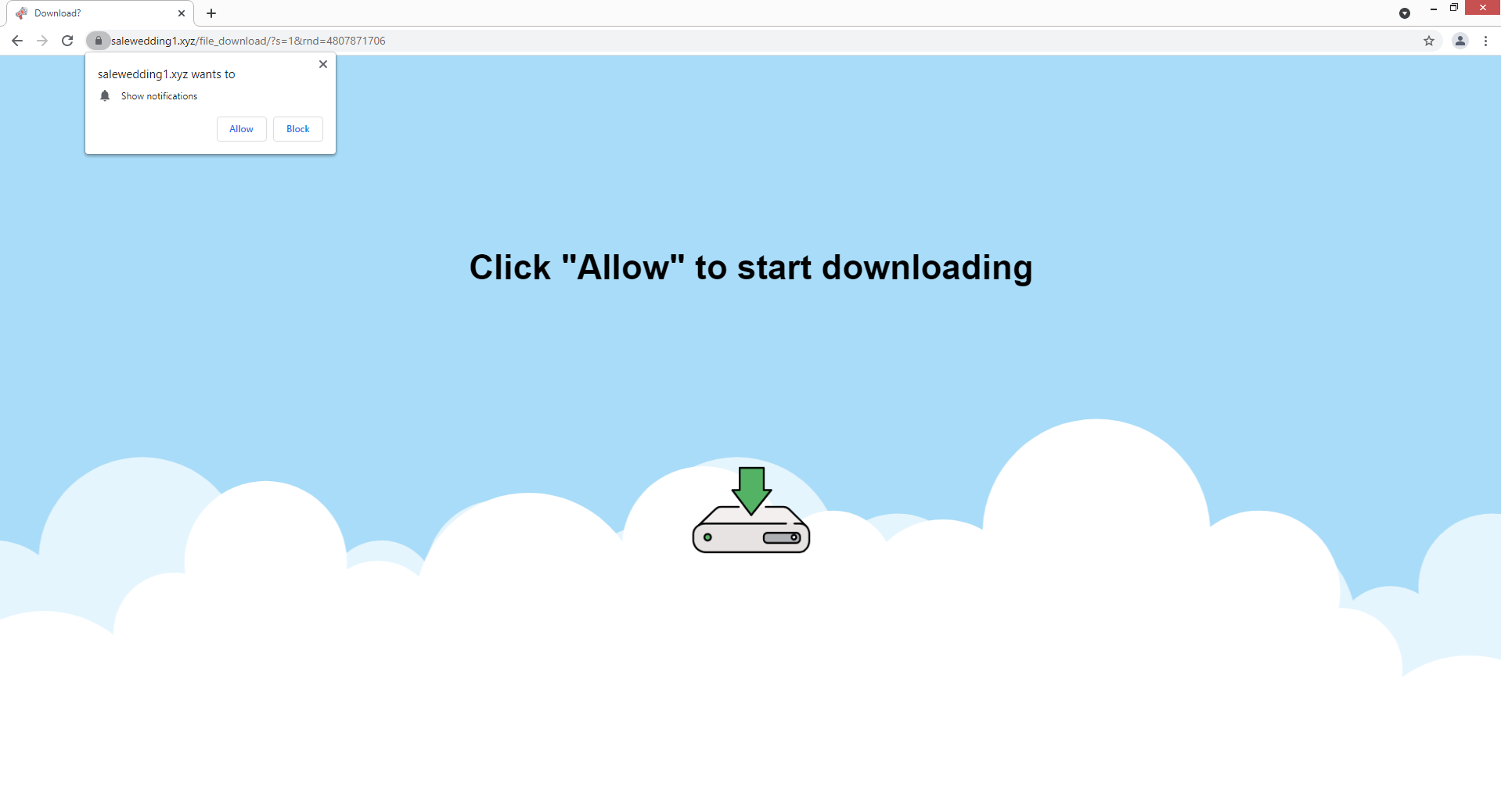Viewport: 1501px width, 812px height.
Task: Dismiss the notification permission popup
Action: (x=323, y=64)
